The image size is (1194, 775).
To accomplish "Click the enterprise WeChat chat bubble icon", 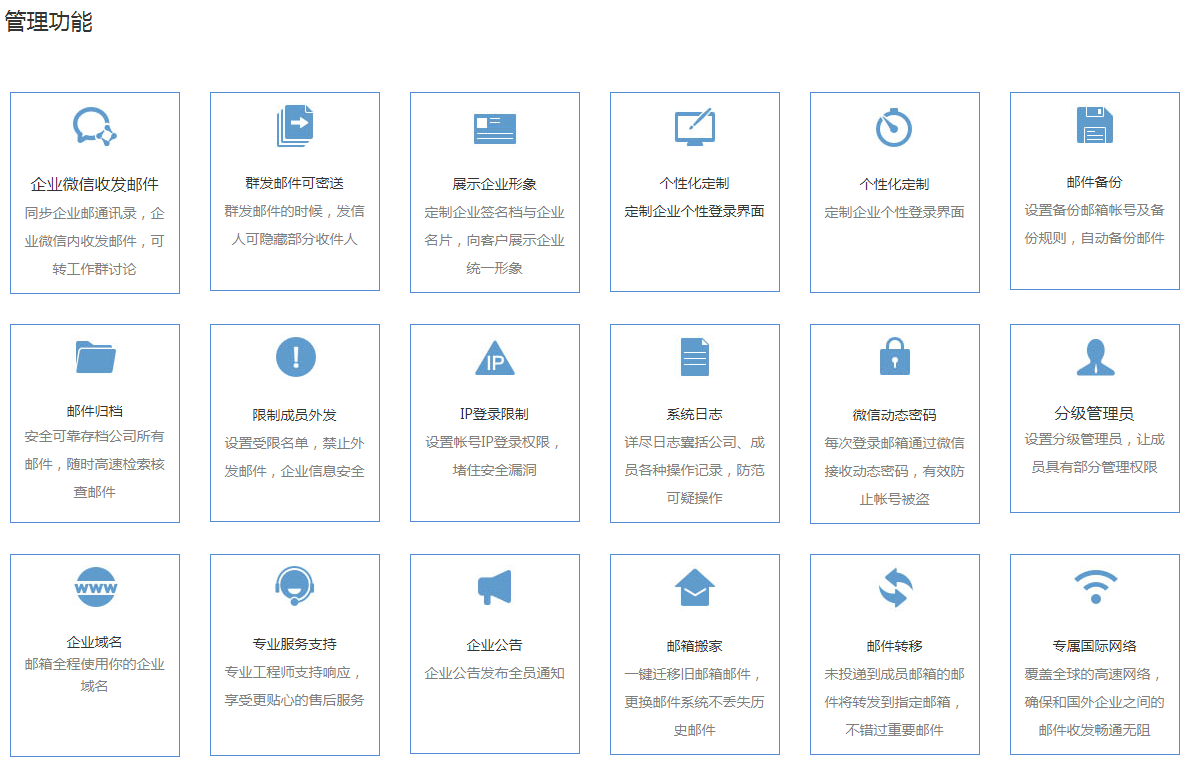I will 95,127.
